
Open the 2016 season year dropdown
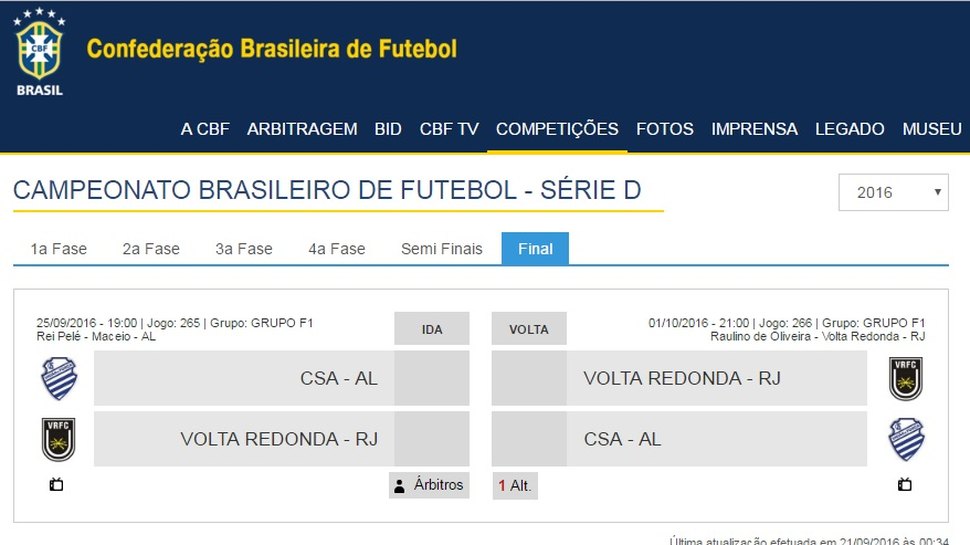pyautogui.click(x=893, y=192)
